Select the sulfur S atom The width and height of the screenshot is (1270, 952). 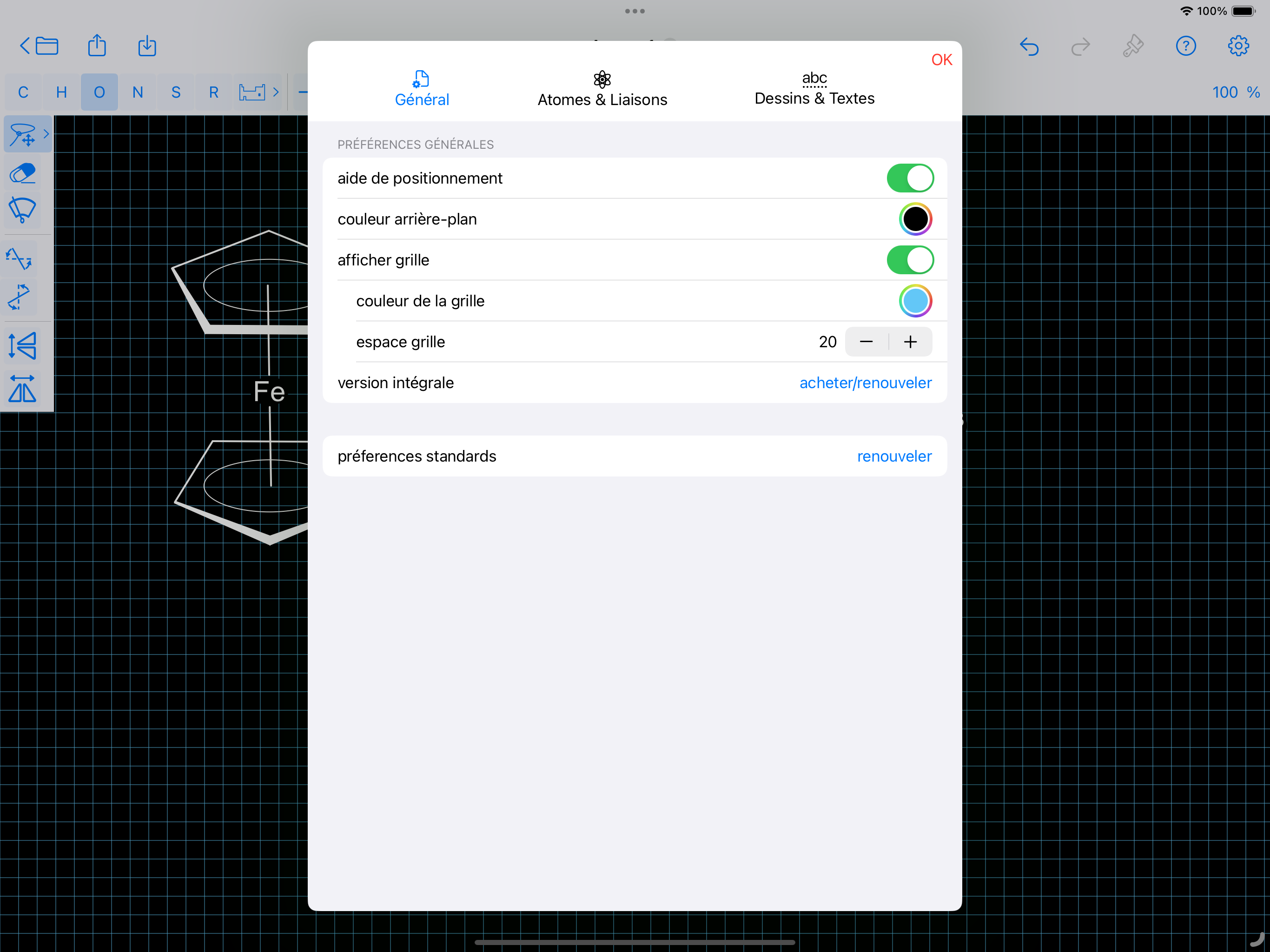(x=176, y=92)
